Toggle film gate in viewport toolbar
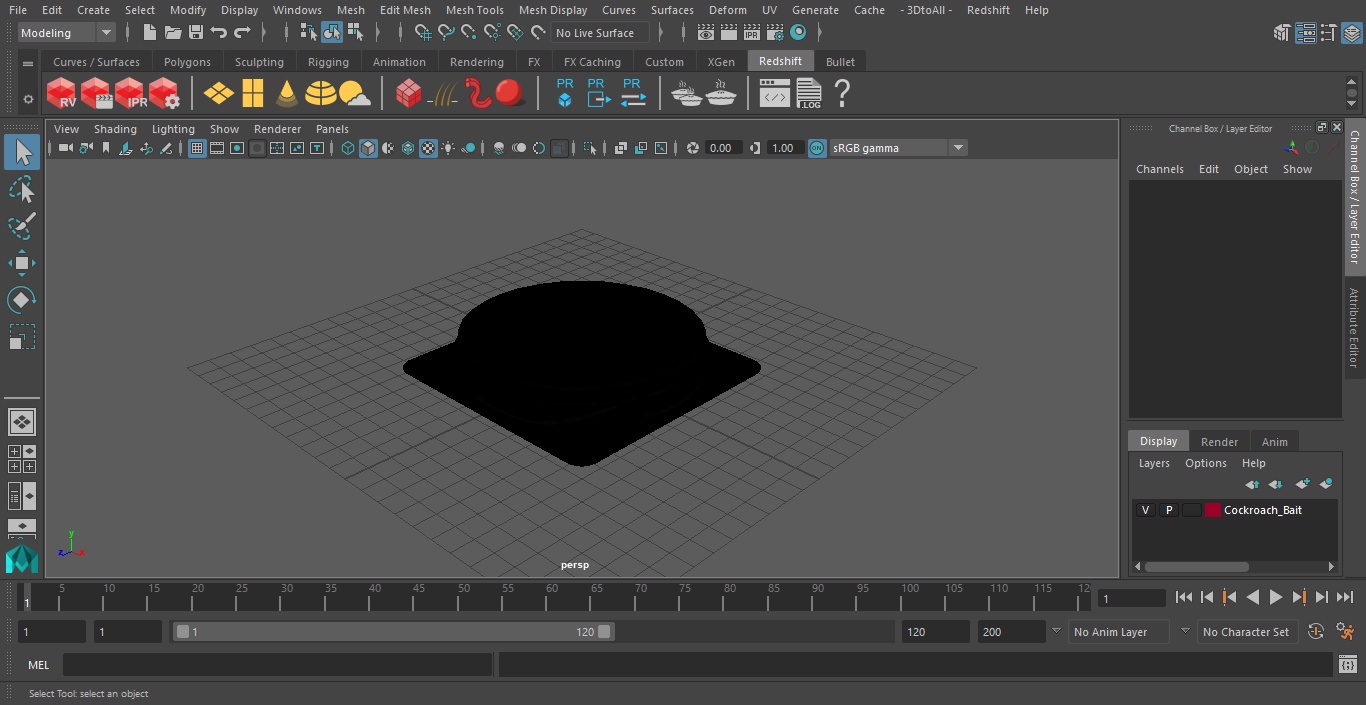This screenshot has height=705, width=1366. click(x=217, y=148)
